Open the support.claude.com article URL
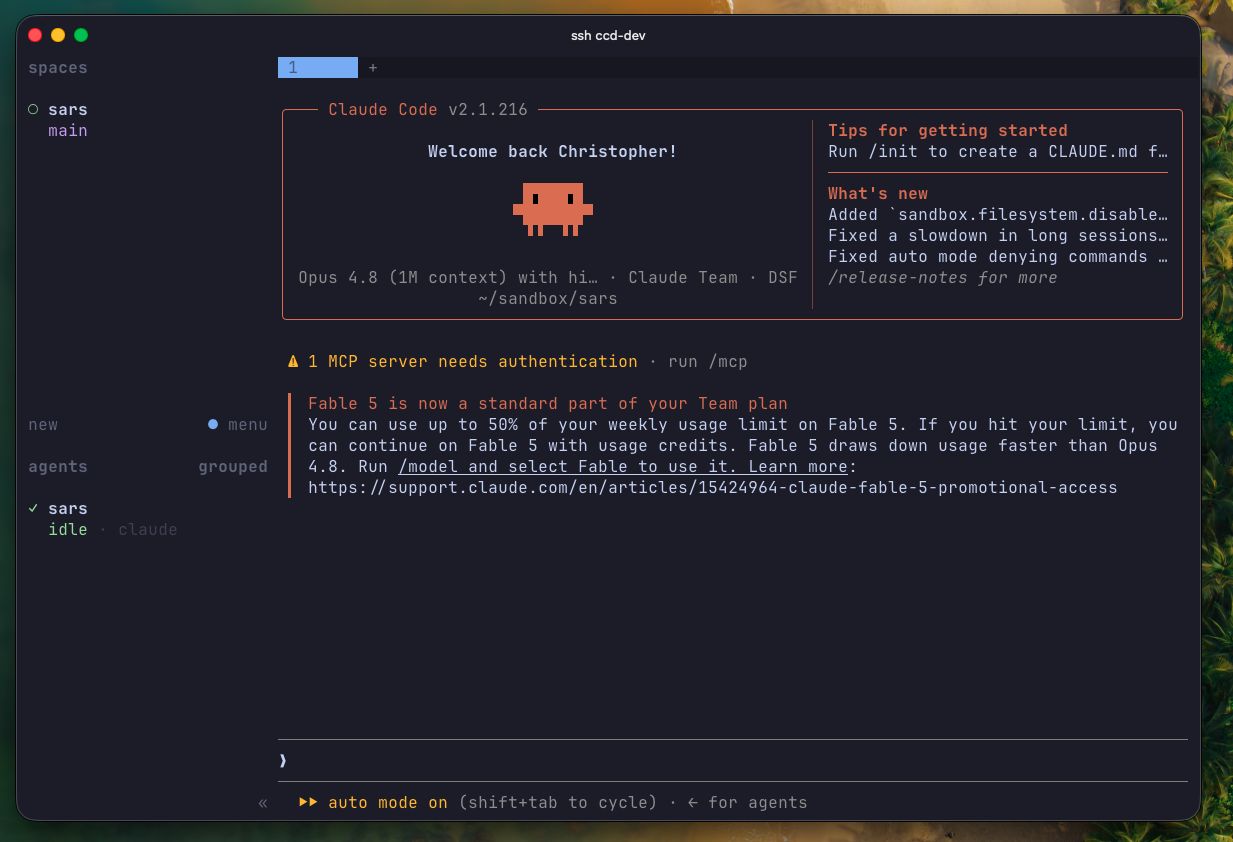 pos(713,488)
